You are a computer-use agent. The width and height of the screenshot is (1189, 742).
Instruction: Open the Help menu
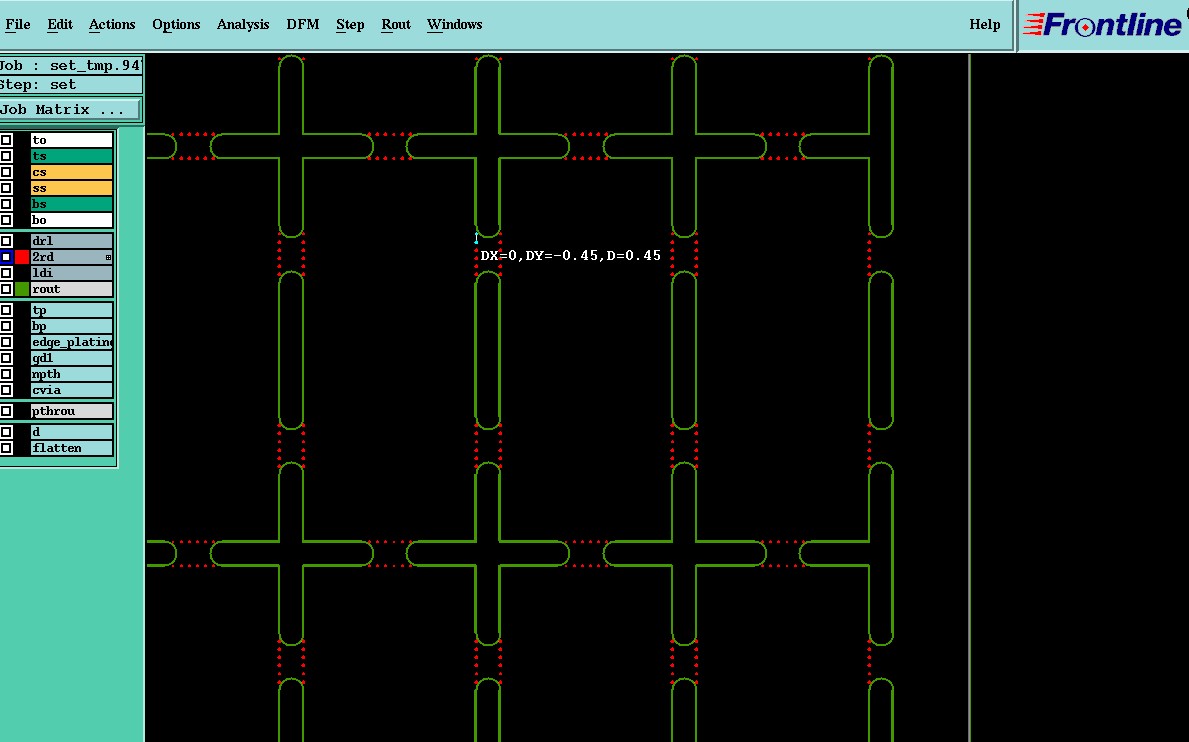(x=984, y=24)
